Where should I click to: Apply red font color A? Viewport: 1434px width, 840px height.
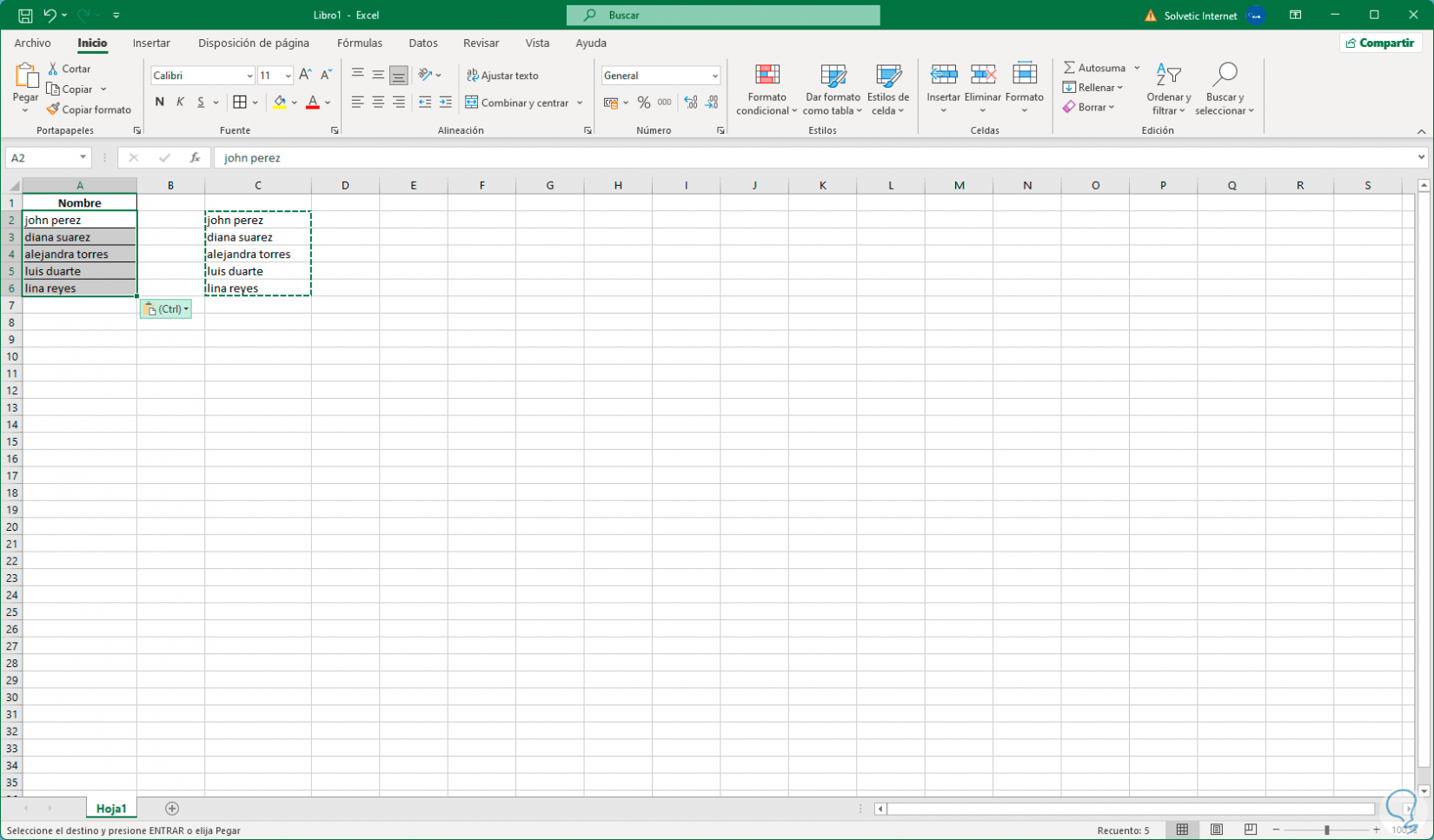(x=313, y=103)
